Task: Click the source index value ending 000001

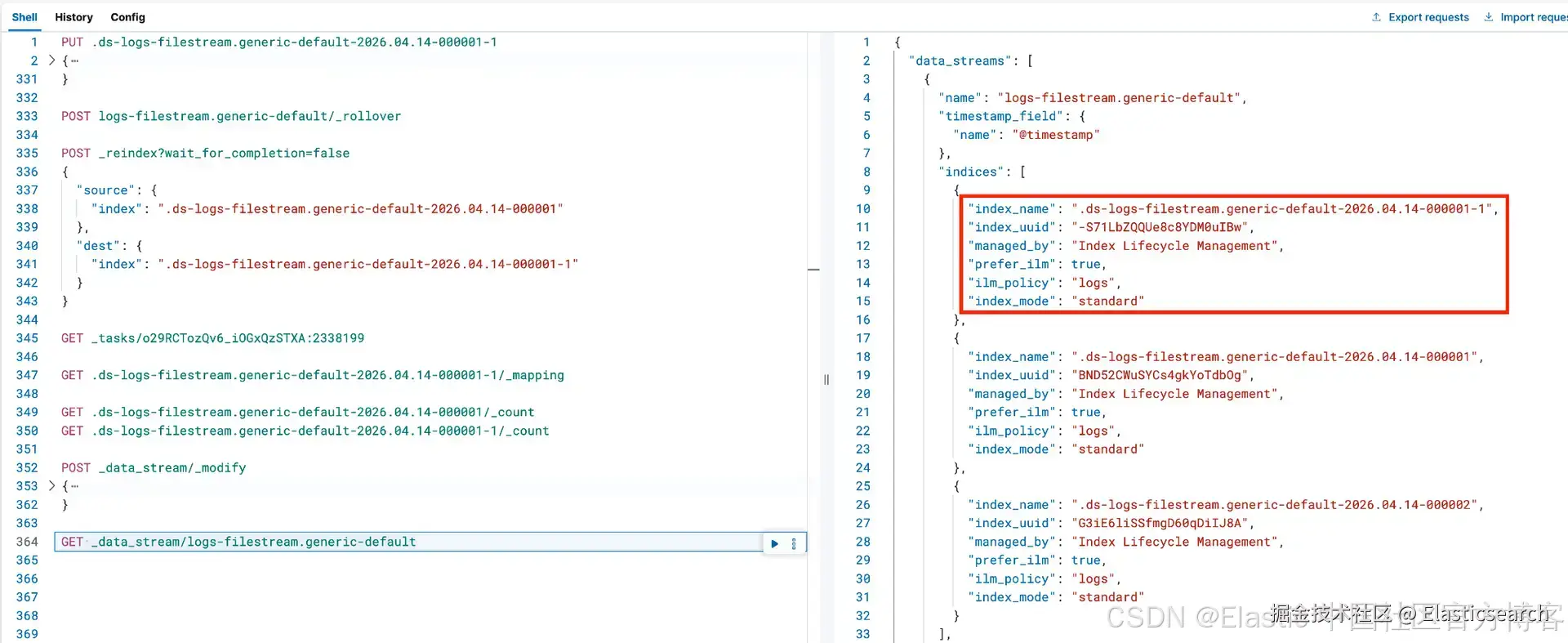Action: 360,209
